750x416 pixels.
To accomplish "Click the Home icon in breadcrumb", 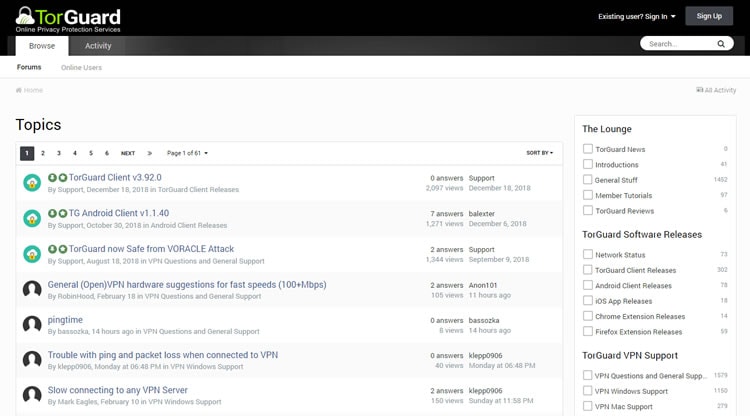I will (x=19, y=90).
